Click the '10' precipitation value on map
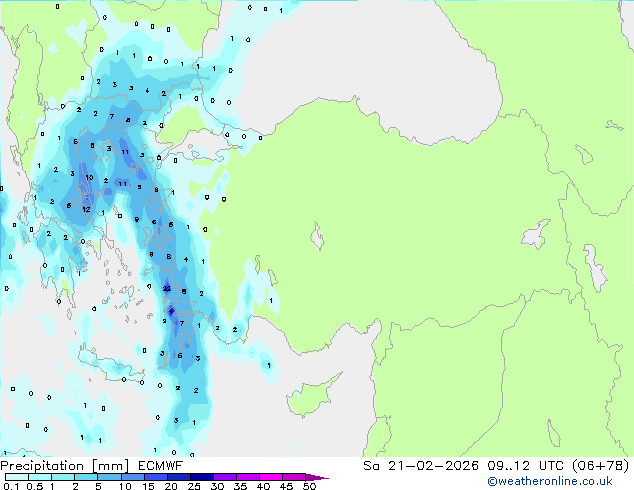Image resolution: width=634 pixels, height=490 pixels. 89,177
